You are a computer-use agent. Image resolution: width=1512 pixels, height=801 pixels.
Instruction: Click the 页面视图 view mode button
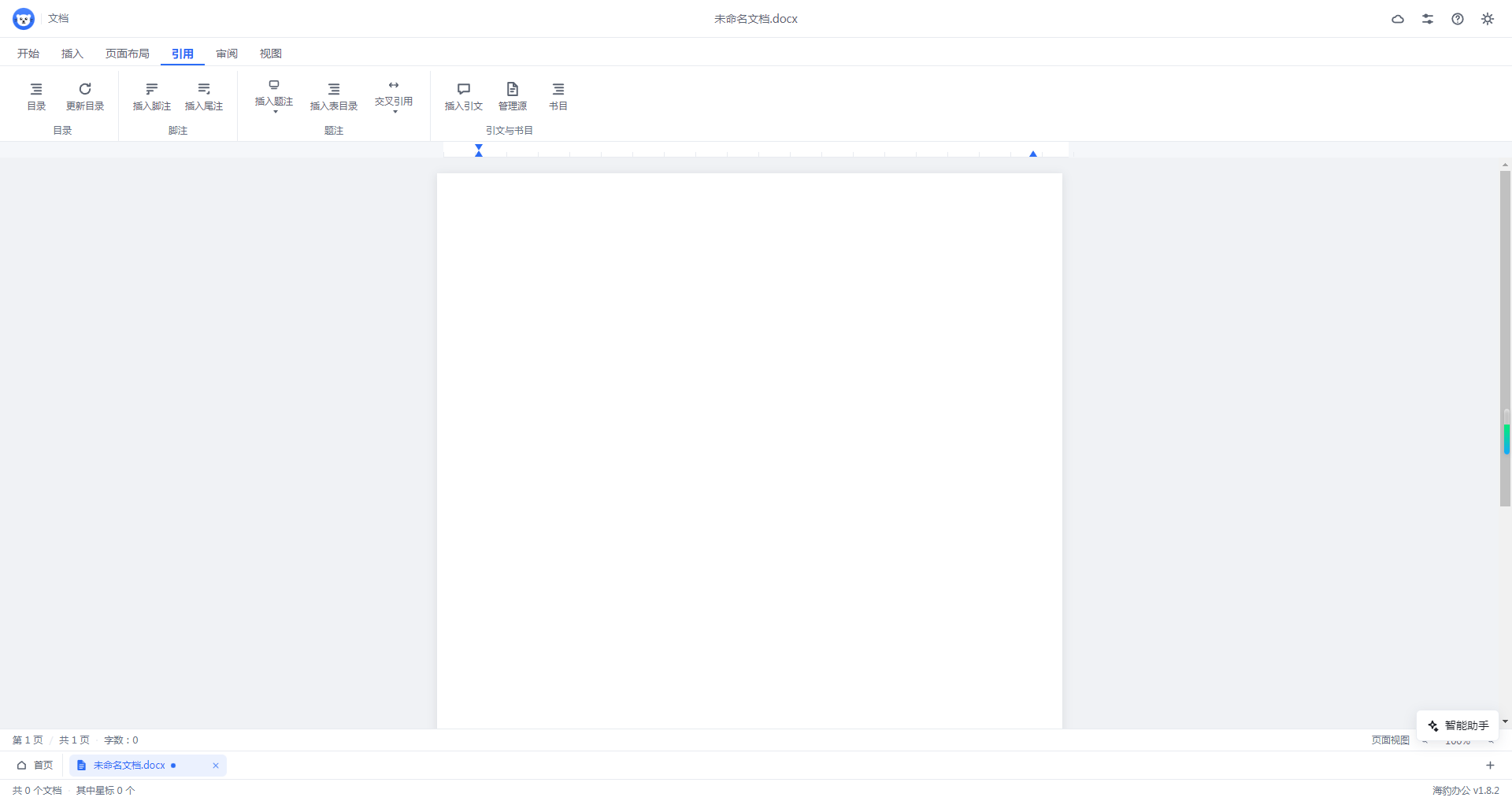point(1391,740)
